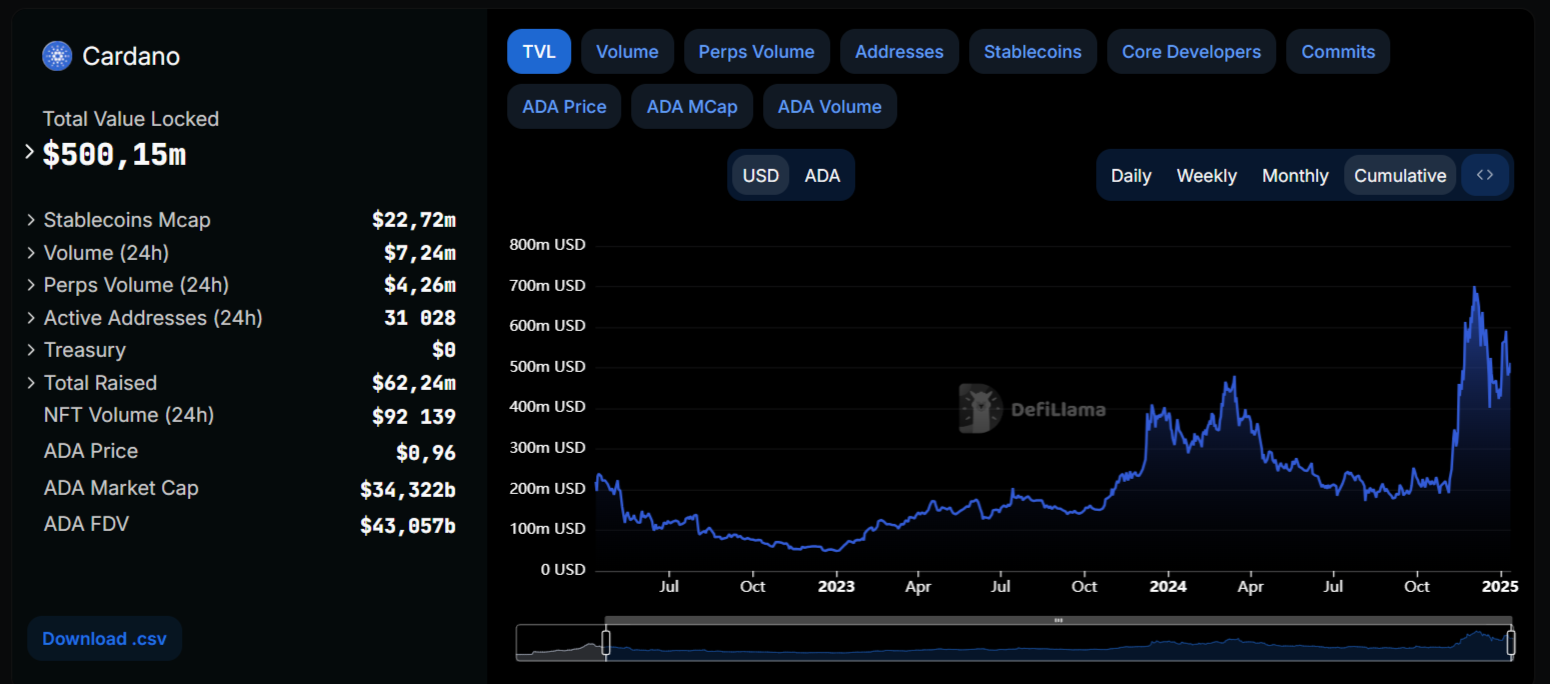Viewport: 1550px width, 684px height.
Task: Expand the Total Raised row
Action: coord(31,383)
